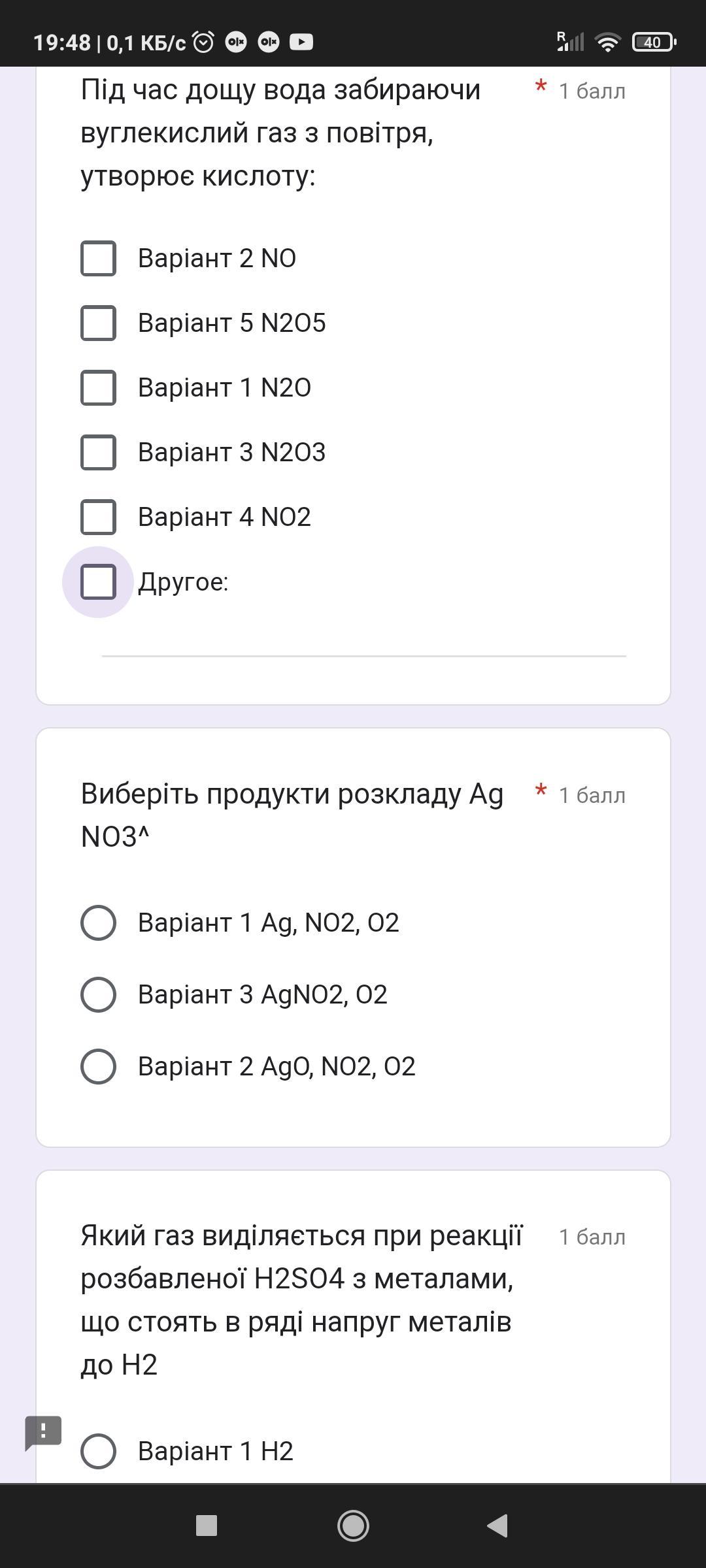The width and height of the screenshot is (706, 1568).
Task: Tap the battery indicator in status bar
Action: tap(654, 42)
